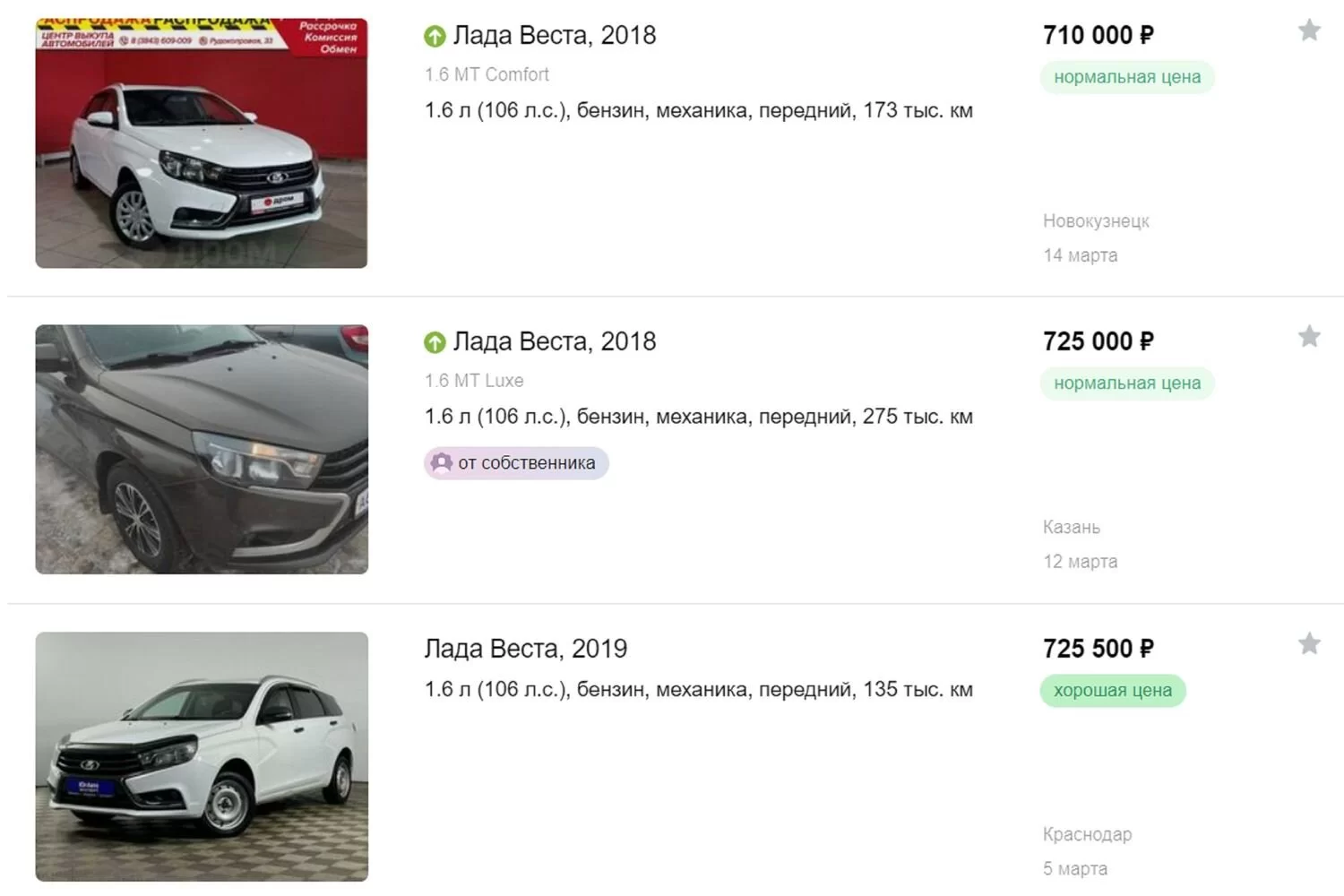Click the 'хорошая цена' price badge

[x=1112, y=691]
